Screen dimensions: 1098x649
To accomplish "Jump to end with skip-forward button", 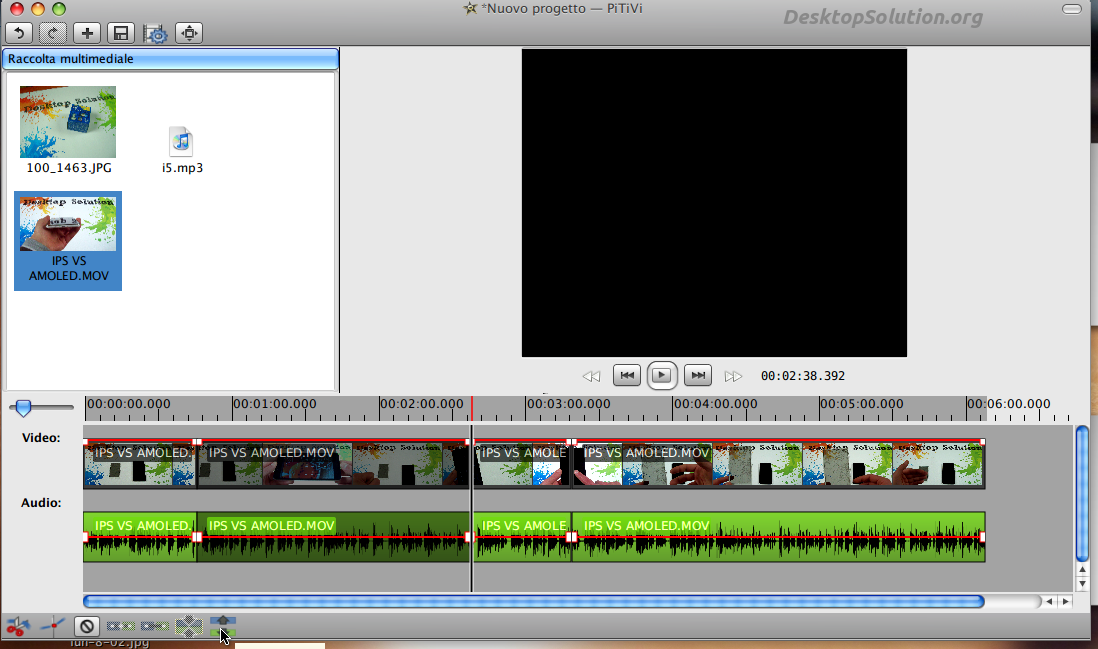I will click(x=698, y=376).
